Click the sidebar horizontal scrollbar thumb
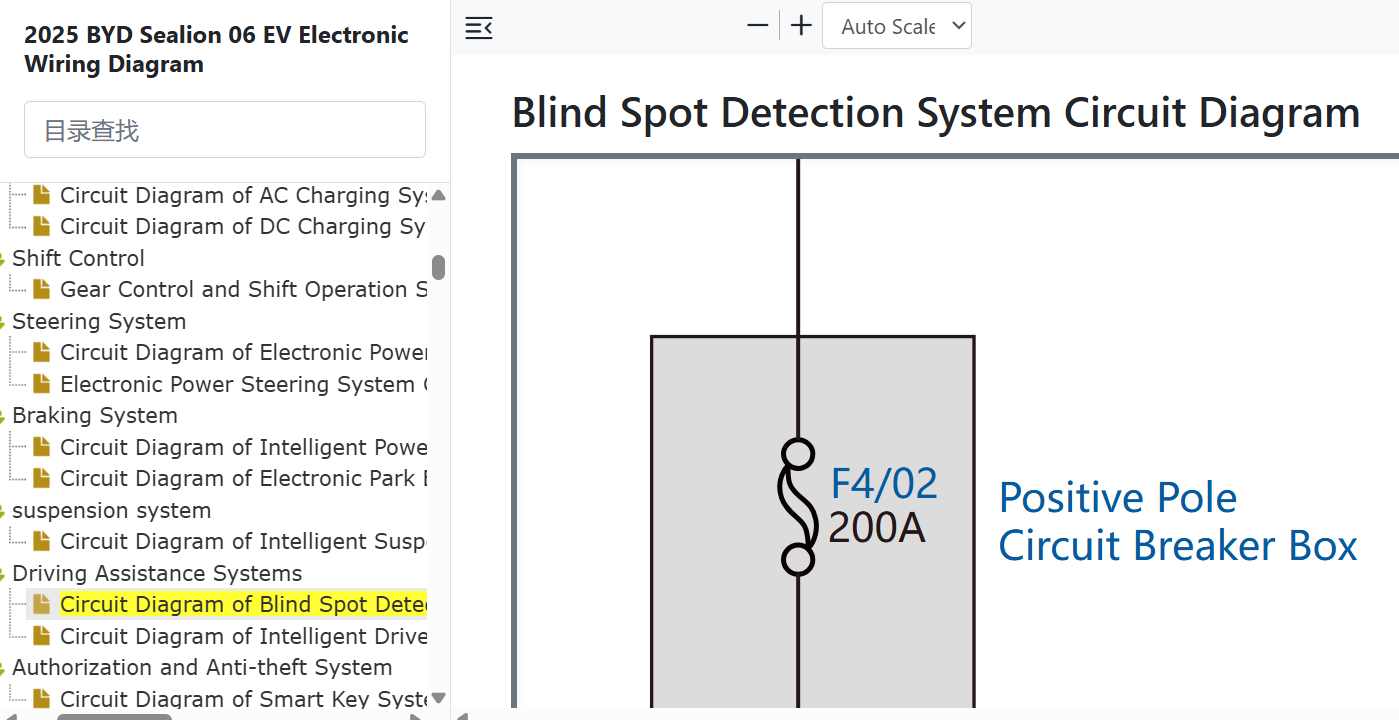Image resolution: width=1399 pixels, height=720 pixels. 114,716
